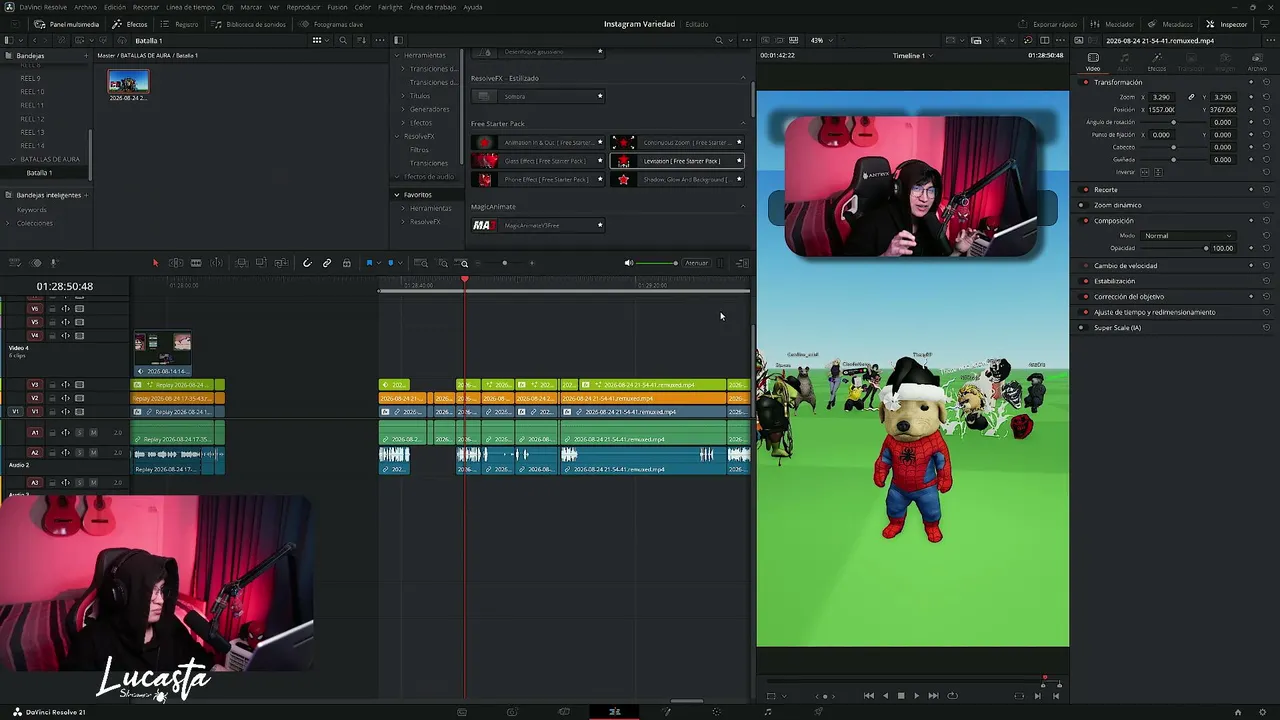Collapse the Free Starter Pack effects group
This screenshot has width=1280, height=720.
click(743, 124)
